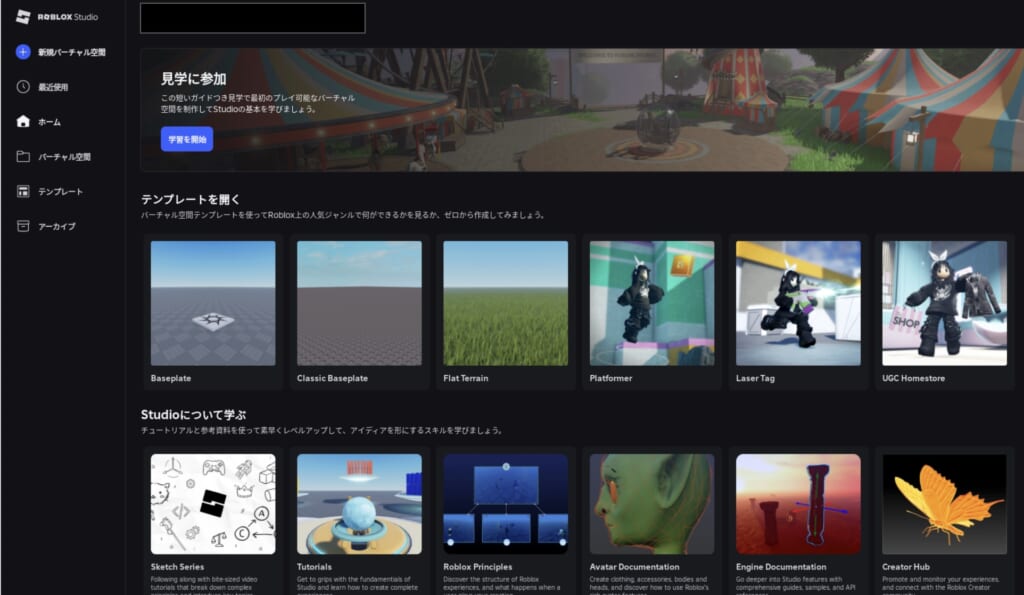Click the house icon for ホーム

tap(23, 122)
